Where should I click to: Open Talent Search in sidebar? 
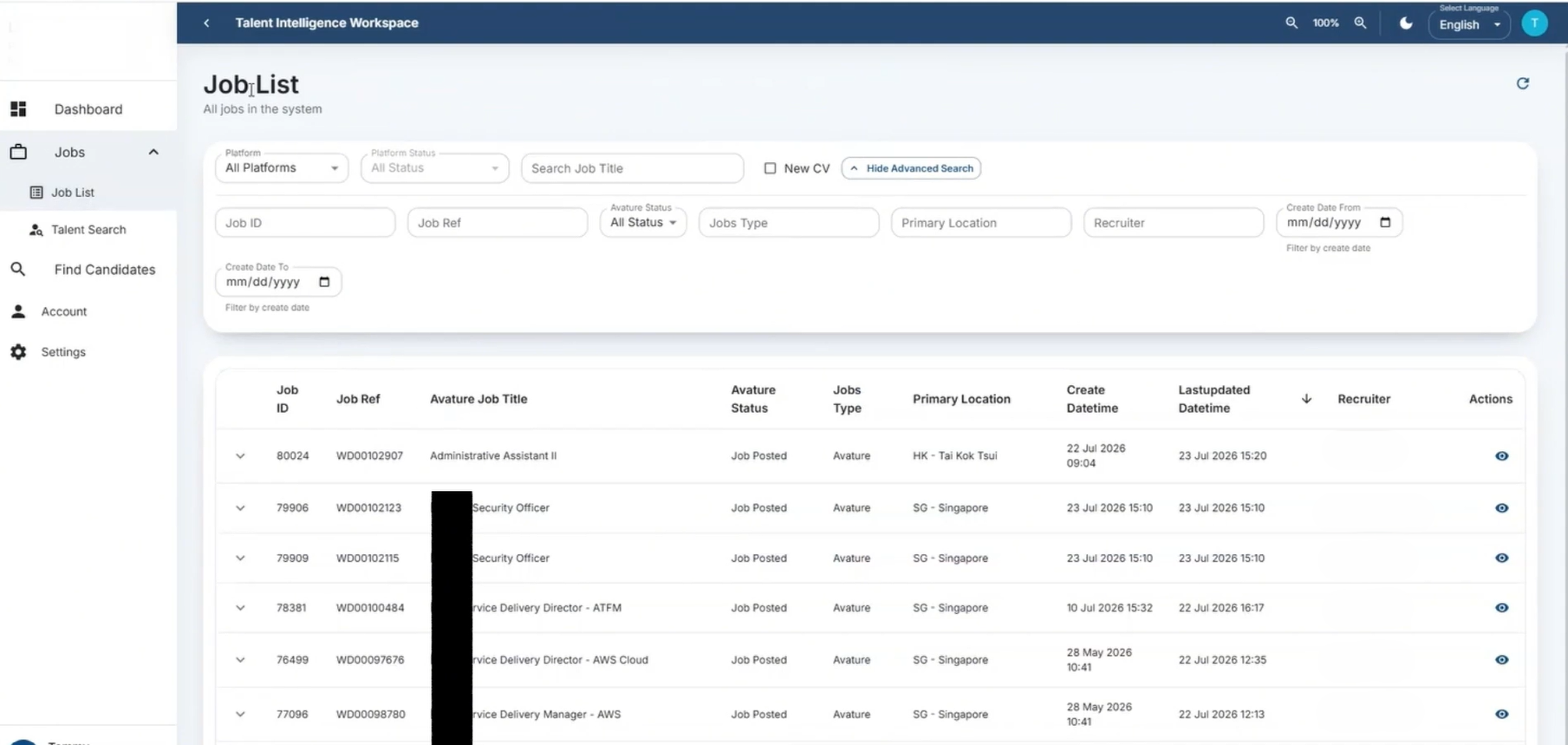(x=88, y=230)
